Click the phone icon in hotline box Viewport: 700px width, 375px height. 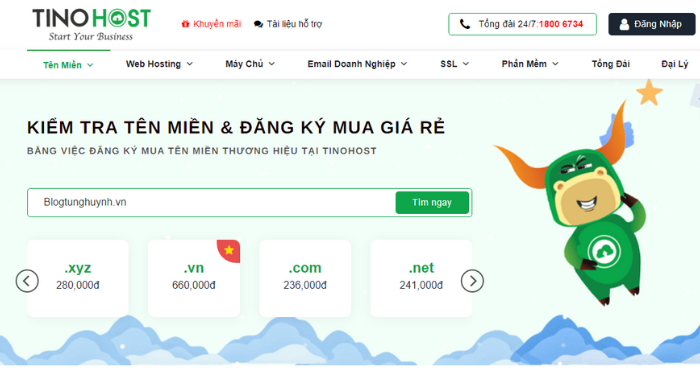click(465, 24)
